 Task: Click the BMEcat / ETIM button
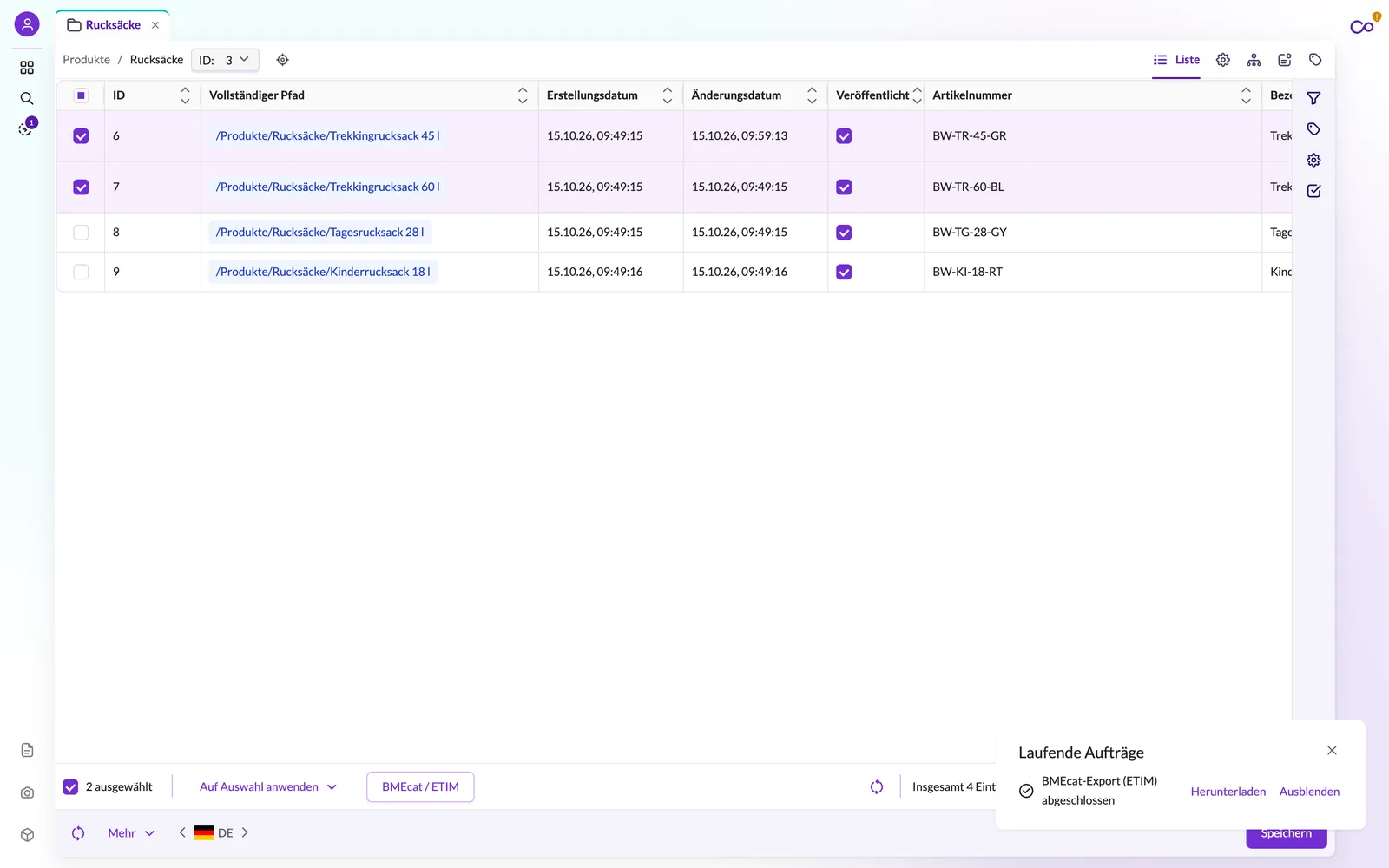tap(420, 787)
